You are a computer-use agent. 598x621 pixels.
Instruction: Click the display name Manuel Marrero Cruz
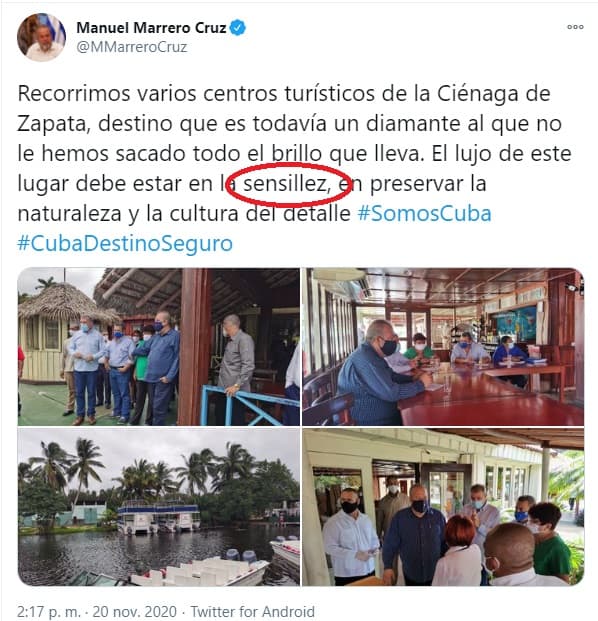point(151,28)
